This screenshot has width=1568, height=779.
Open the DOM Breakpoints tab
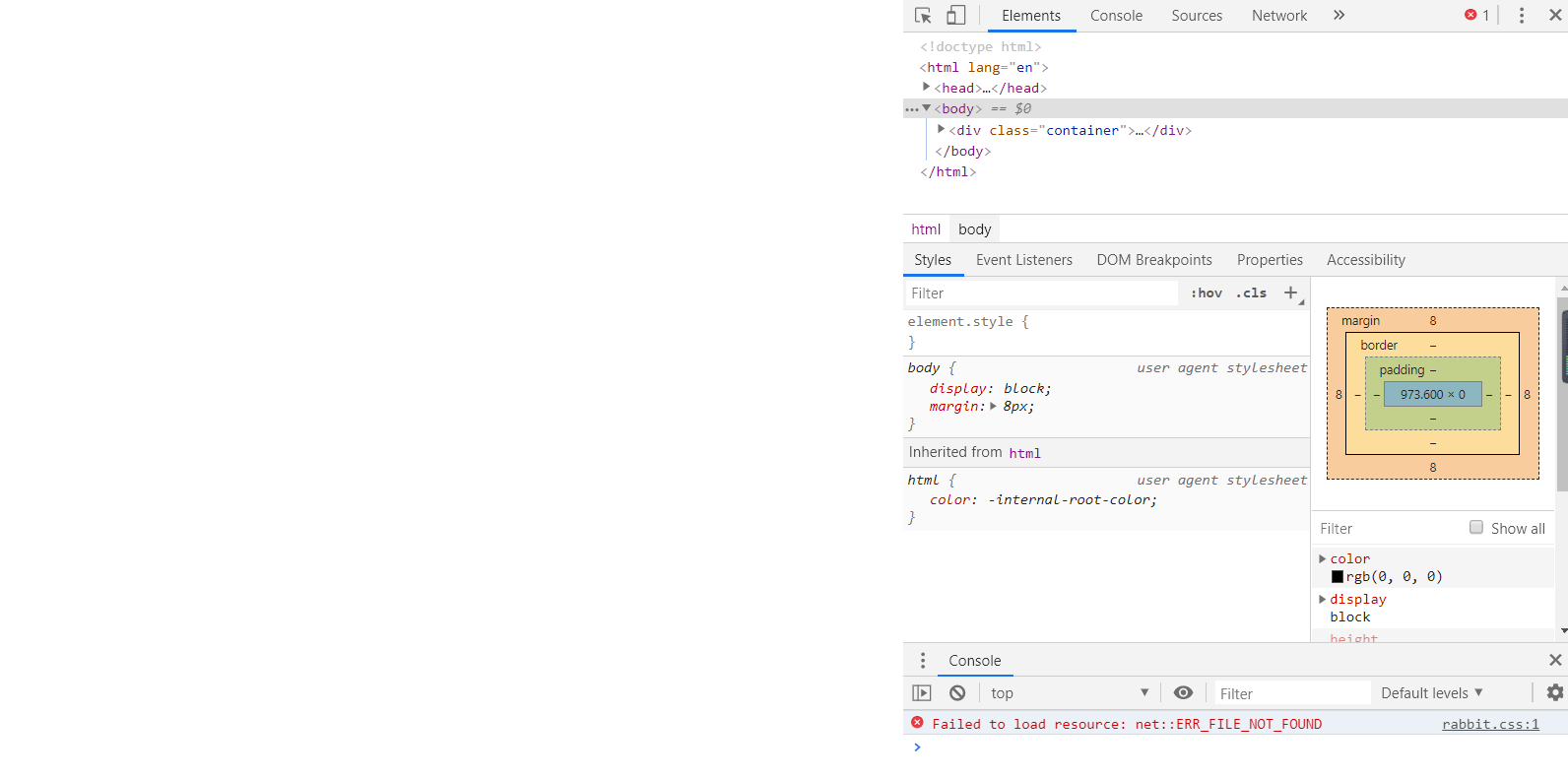tap(1154, 260)
